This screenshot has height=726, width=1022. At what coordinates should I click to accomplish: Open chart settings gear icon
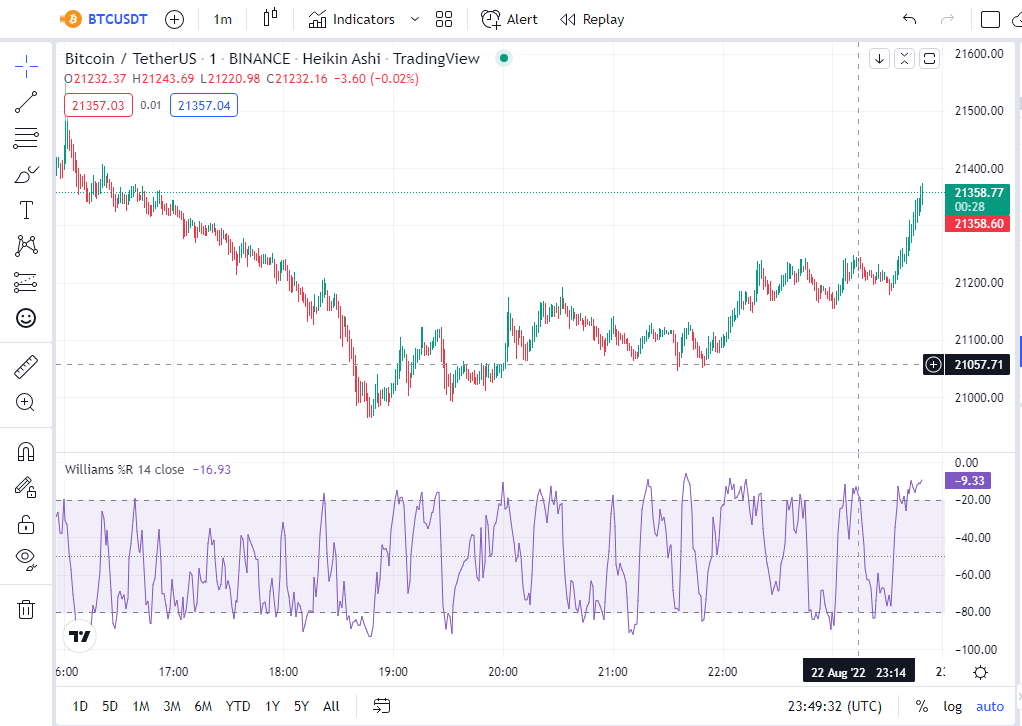[980, 673]
